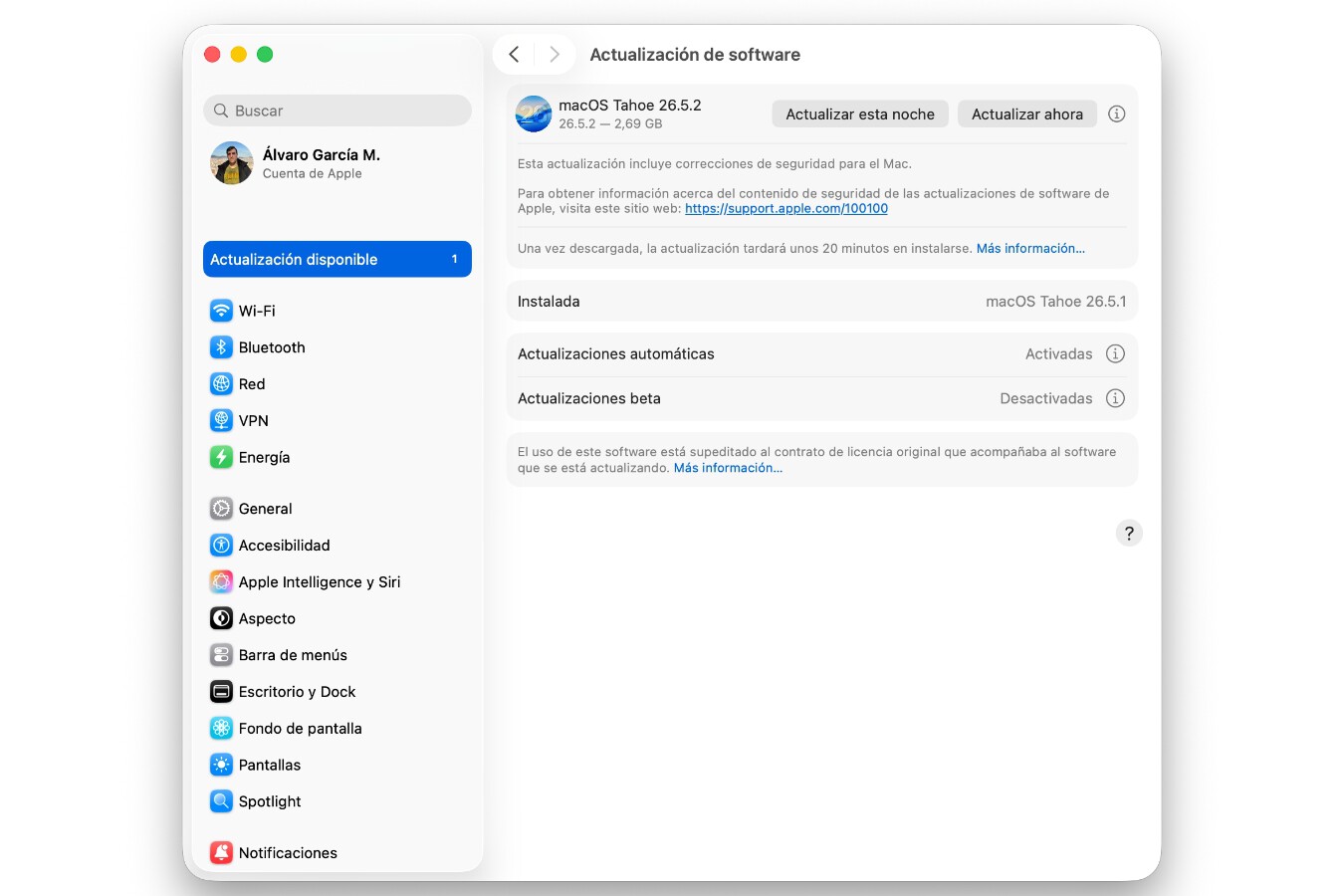Click Actualizaciones automáticas label

pyautogui.click(x=616, y=353)
